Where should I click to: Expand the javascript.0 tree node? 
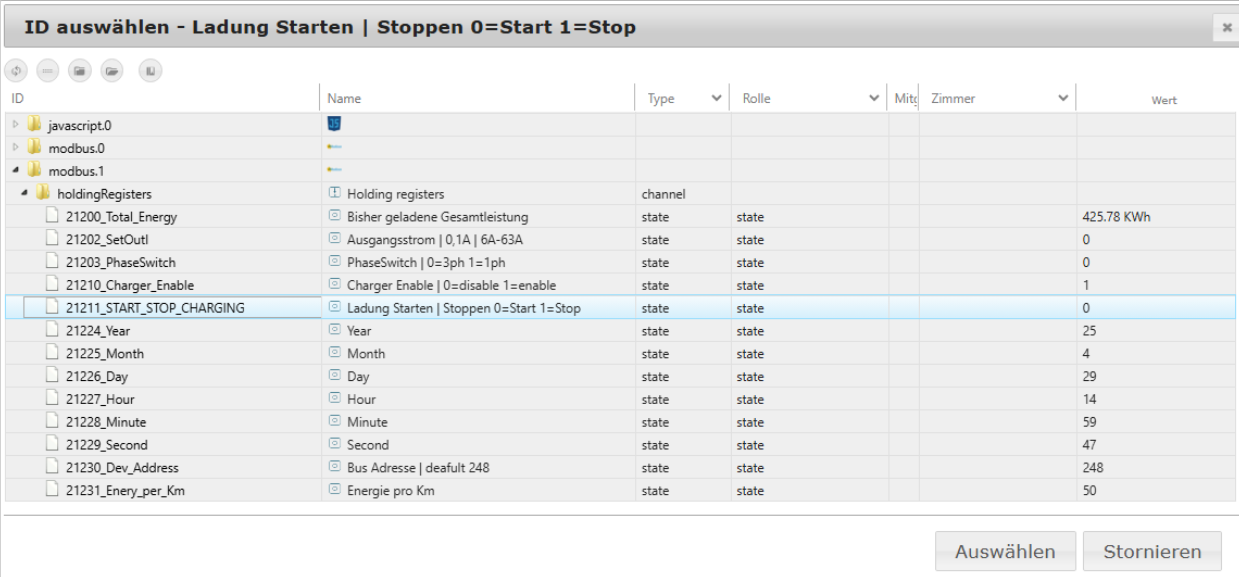click(14, 124)
